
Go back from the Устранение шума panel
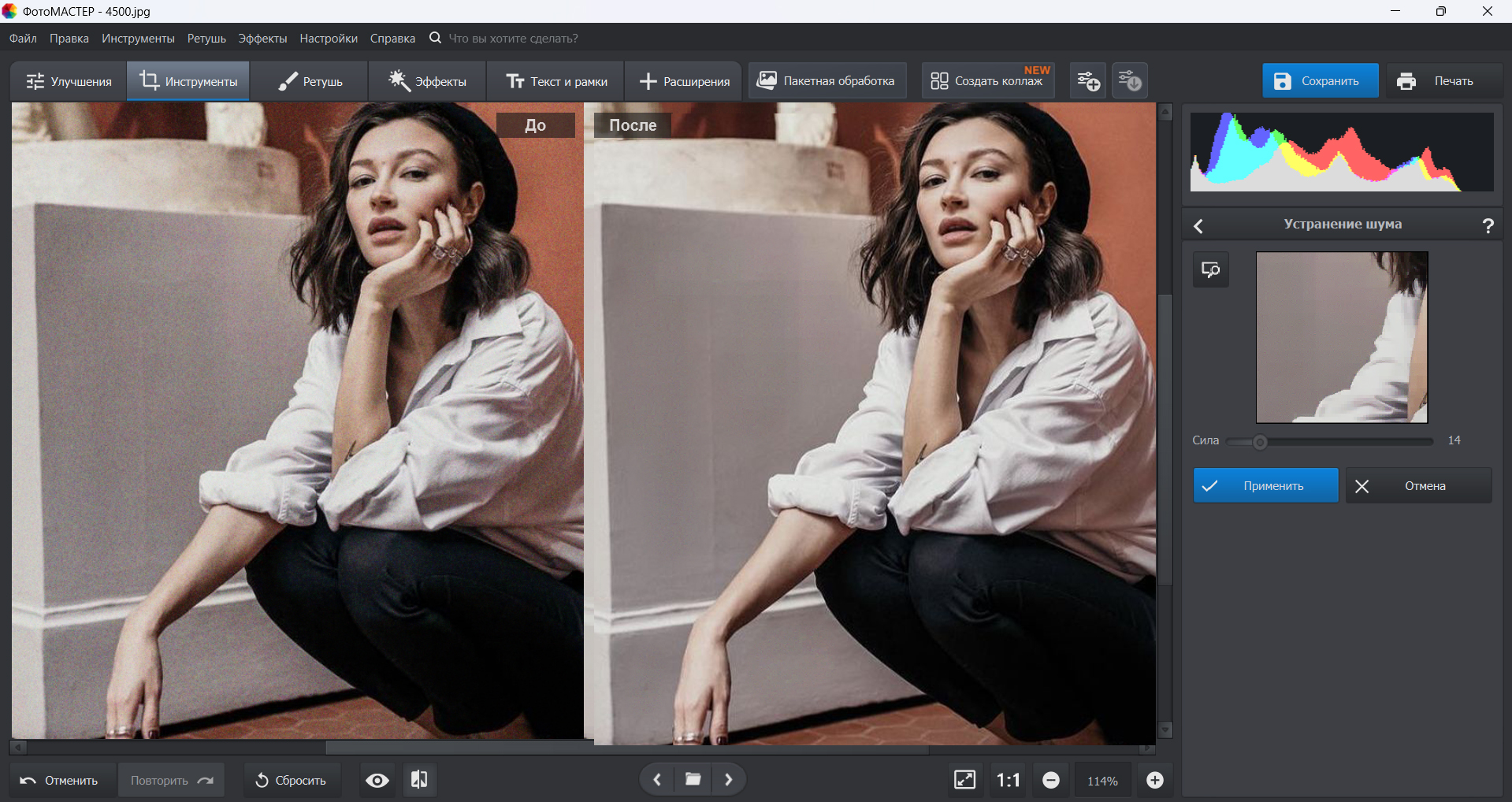tap(1198, 226)
